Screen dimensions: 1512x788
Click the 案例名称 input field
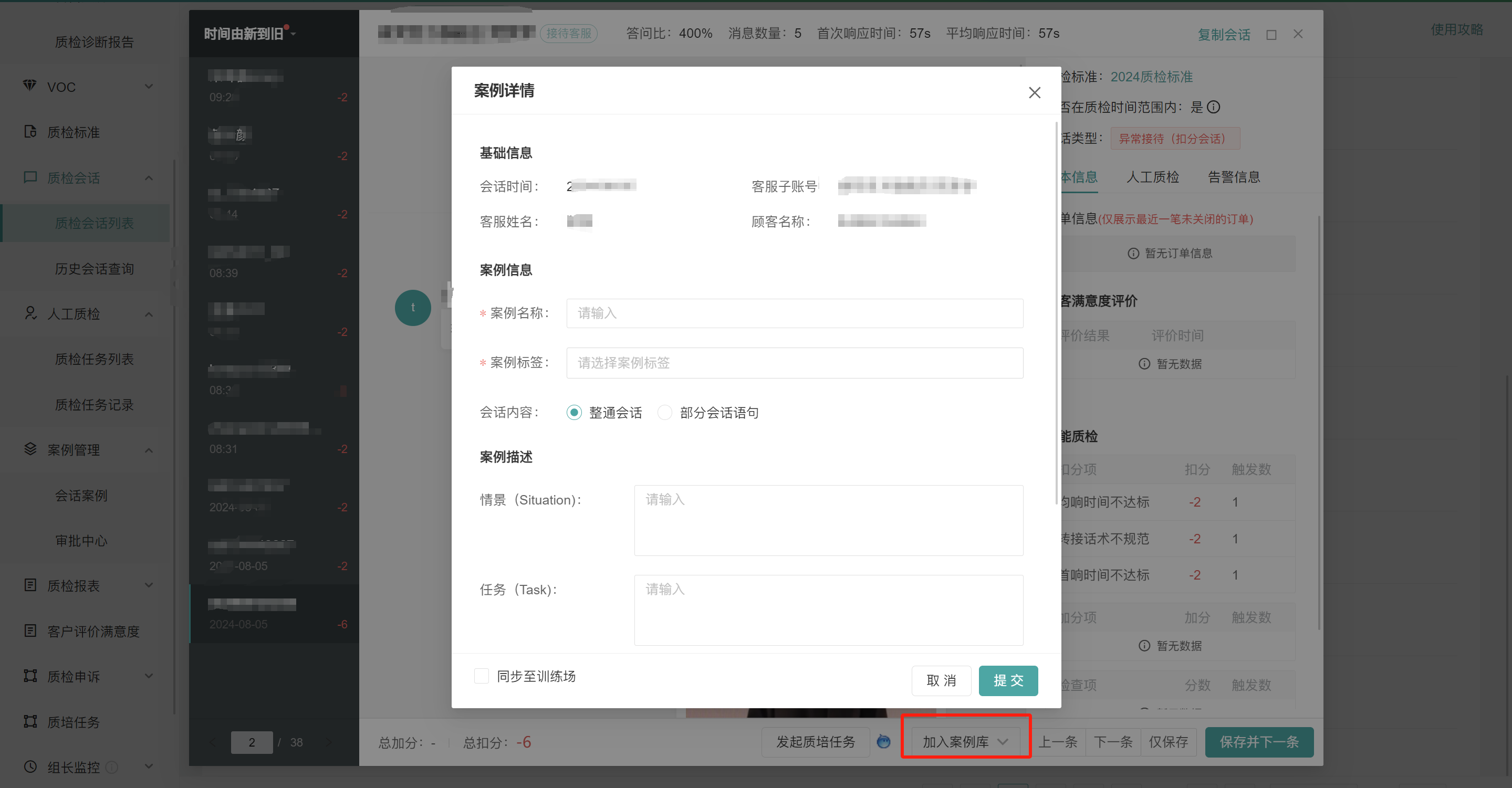[x=794, y=313]
